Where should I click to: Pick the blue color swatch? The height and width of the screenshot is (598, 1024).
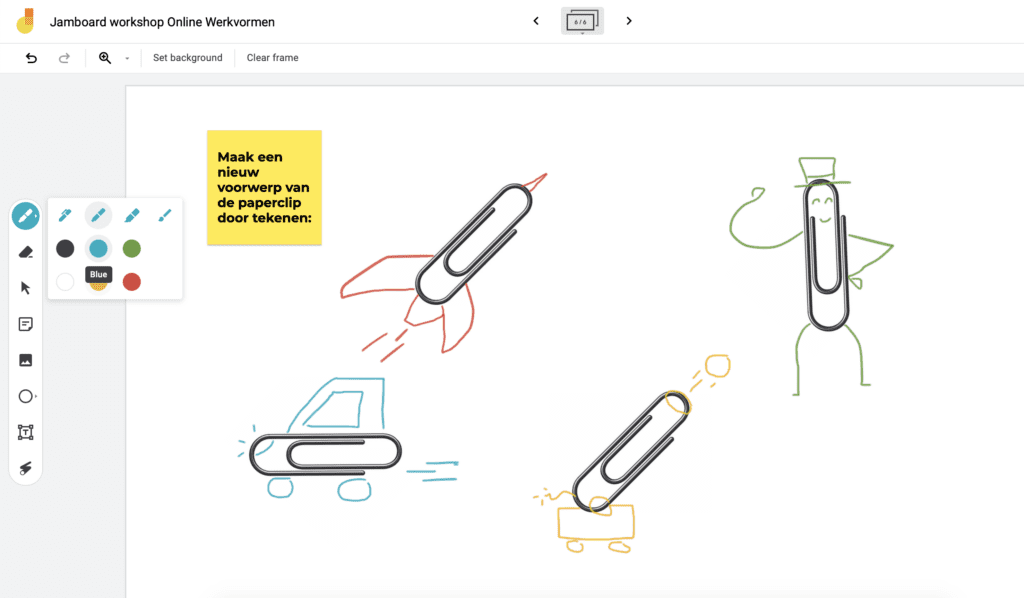pyautogui.click(x=99, y=249)
